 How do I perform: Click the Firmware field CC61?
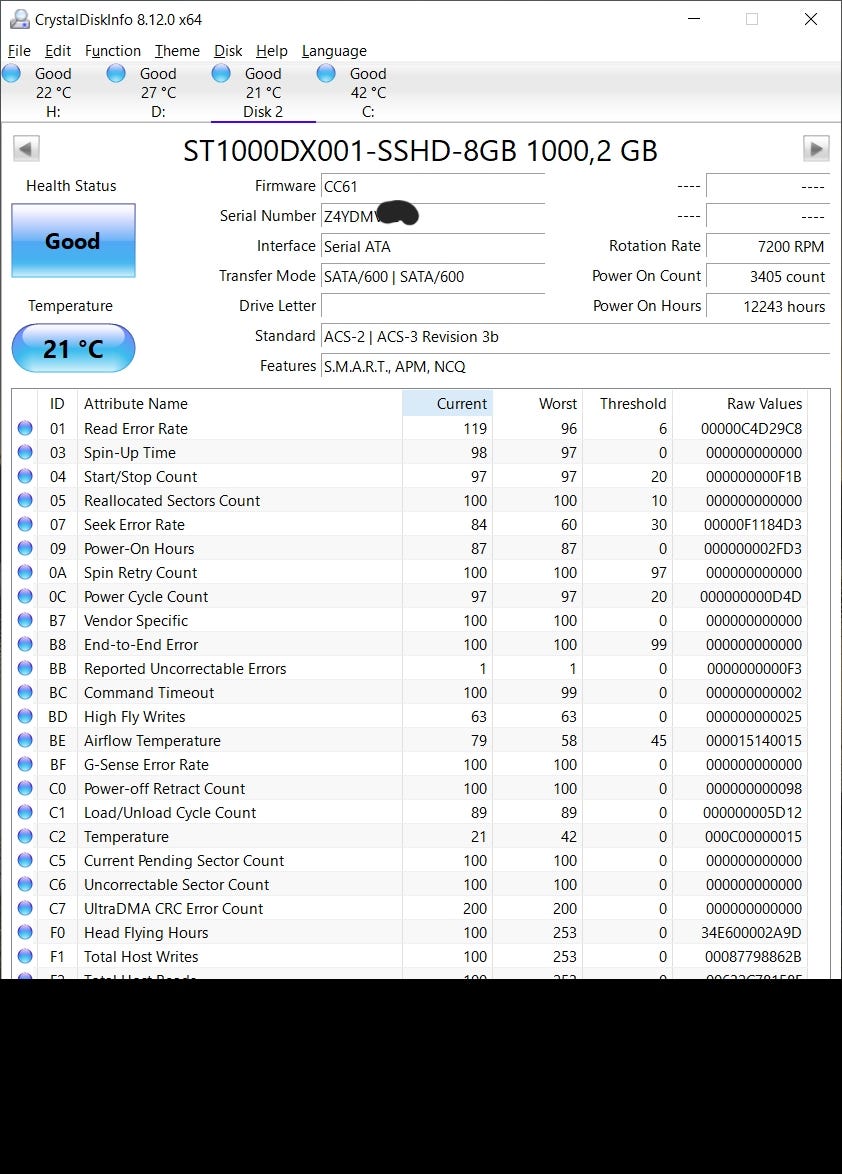[x=433, y=186]
